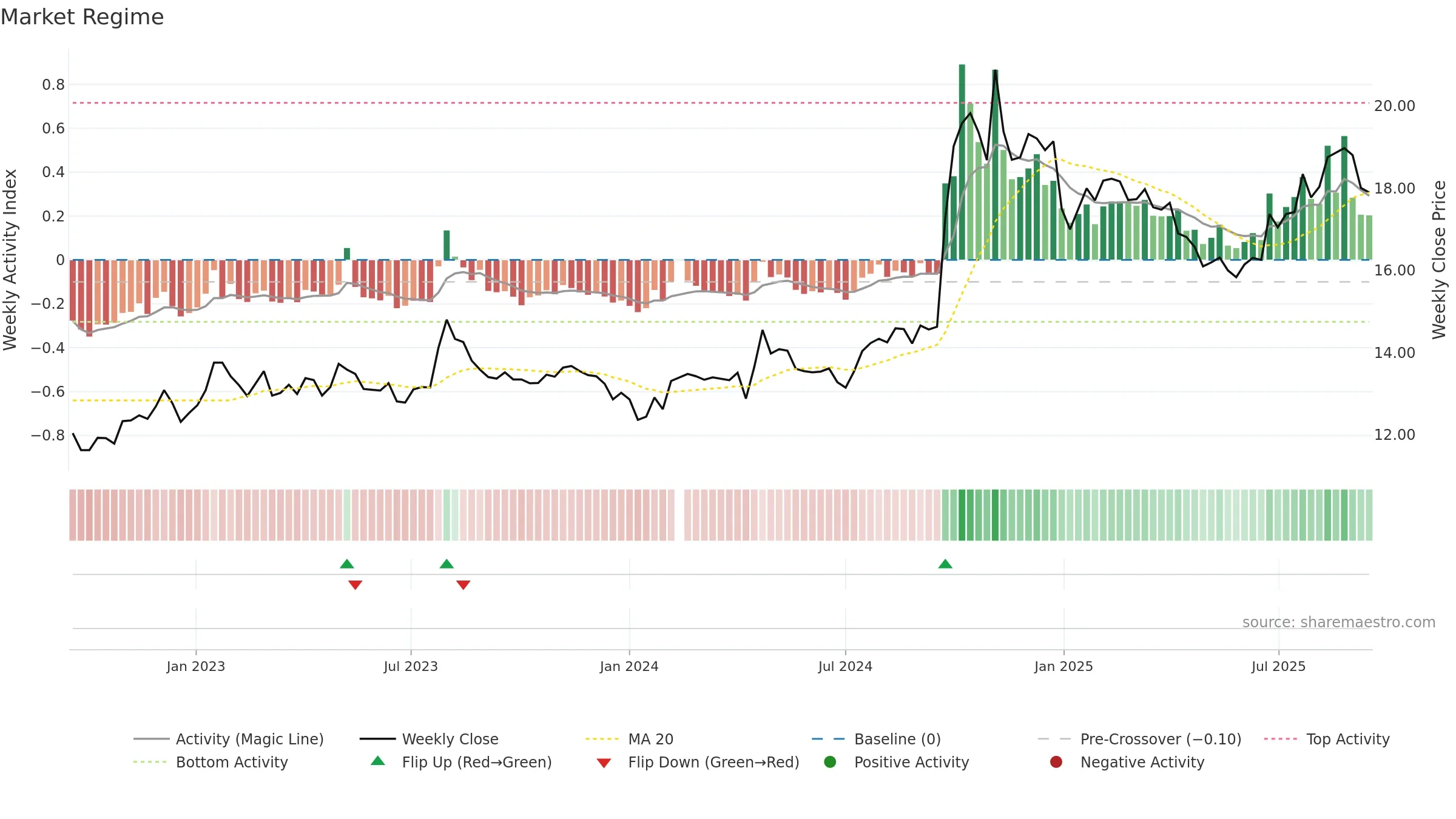Click the dark red circle in Negative Activity legend

click(1056, 762)
